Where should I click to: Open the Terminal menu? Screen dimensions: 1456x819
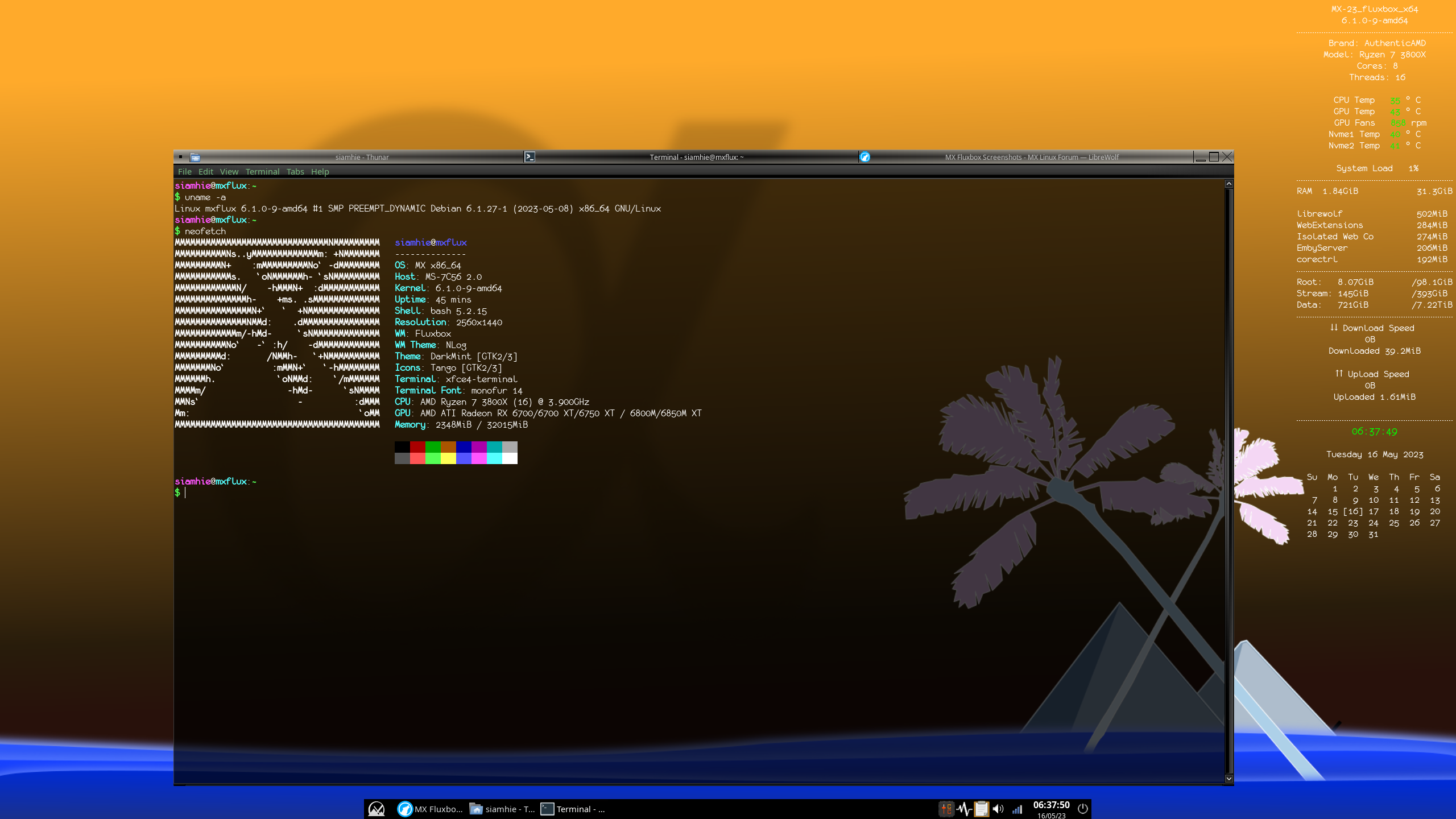point(262,171)
